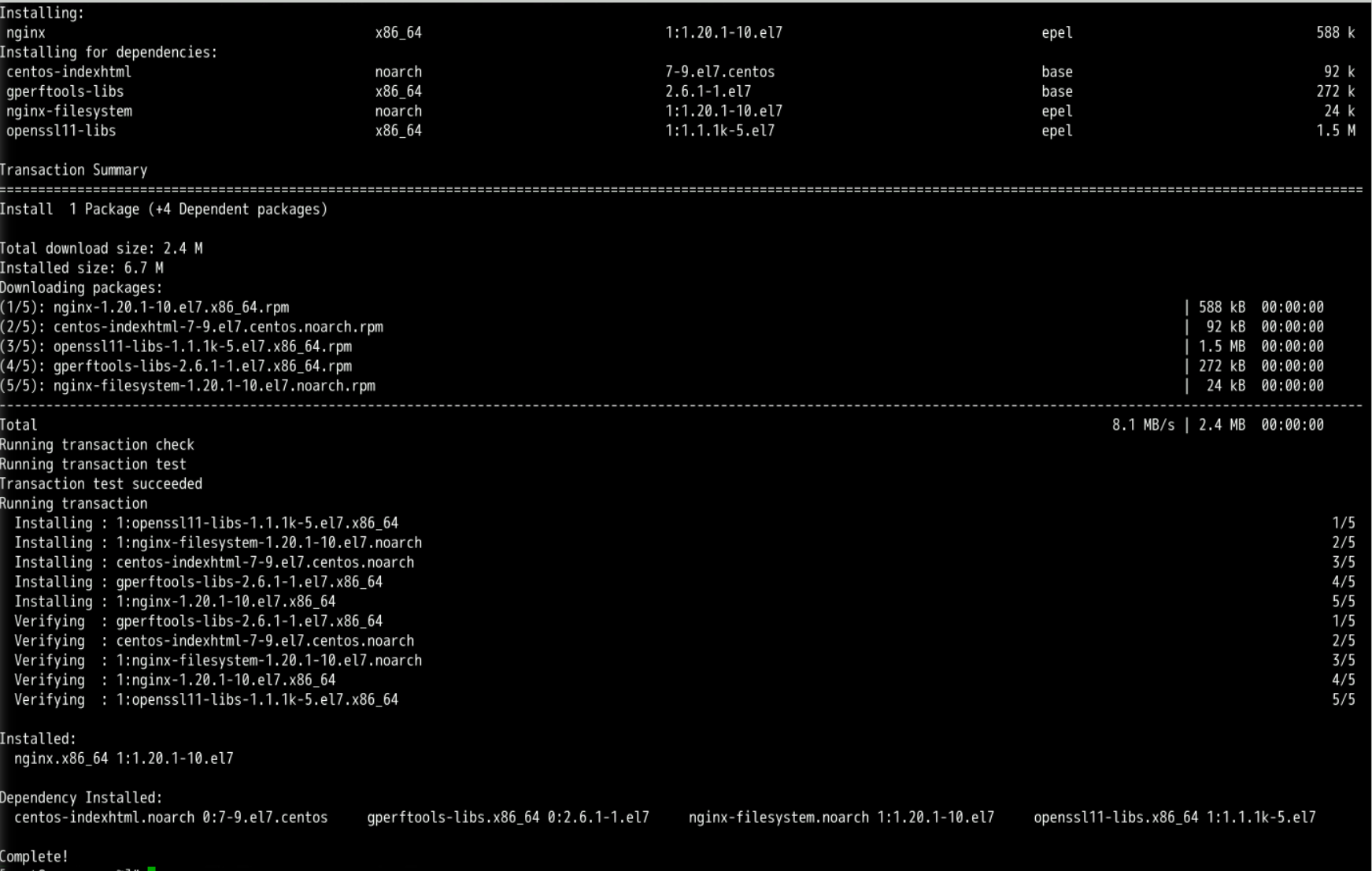Click 'Installing : centos-indexhtml-7-9.el7.centos.noarch' line
Screen dimensions: 1372x871
coord(214,562)
